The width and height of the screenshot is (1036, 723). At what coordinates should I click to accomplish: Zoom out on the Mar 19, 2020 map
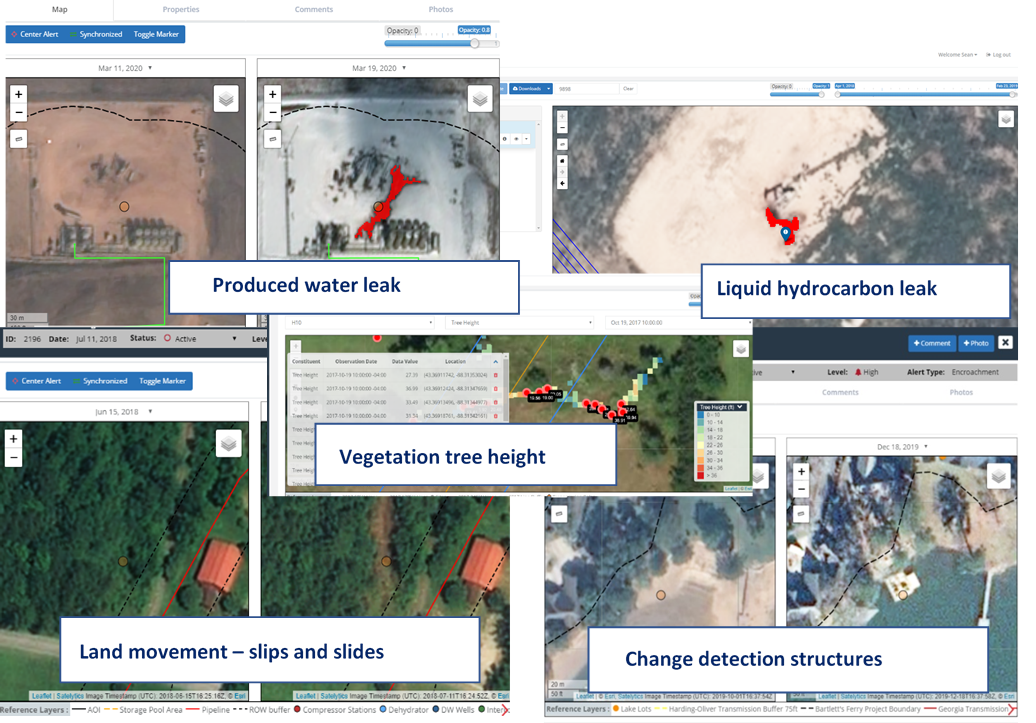click(272, 112)
